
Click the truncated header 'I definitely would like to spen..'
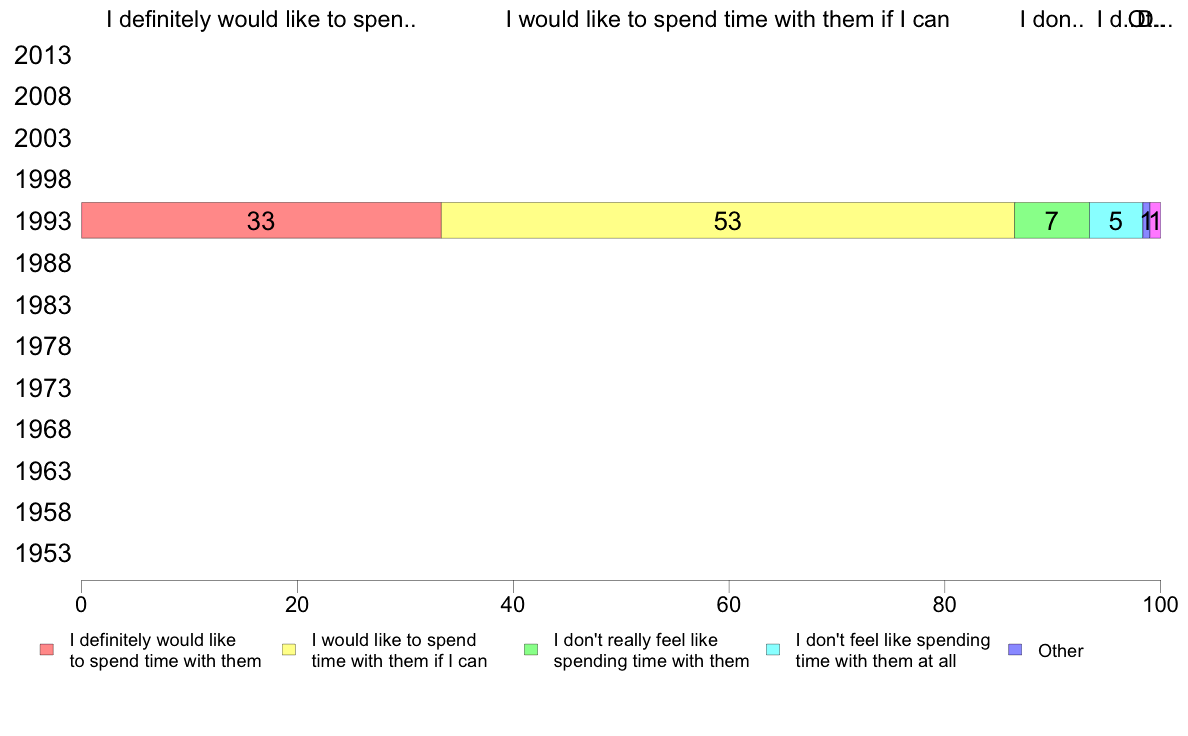tap(261, 20)
